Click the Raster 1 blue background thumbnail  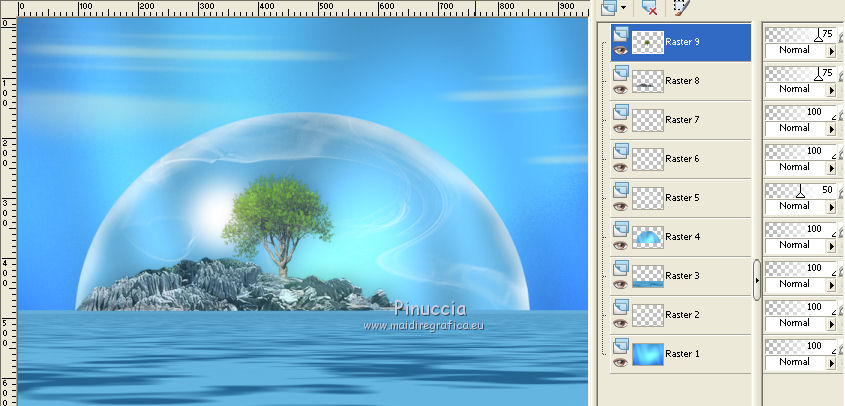647,354
